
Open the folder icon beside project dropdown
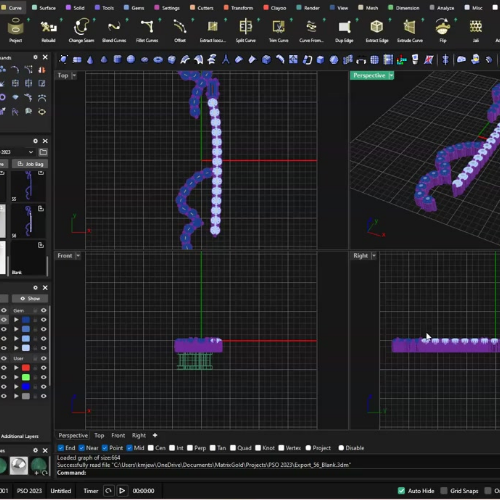pyautogui.click(x=43, y=152)
